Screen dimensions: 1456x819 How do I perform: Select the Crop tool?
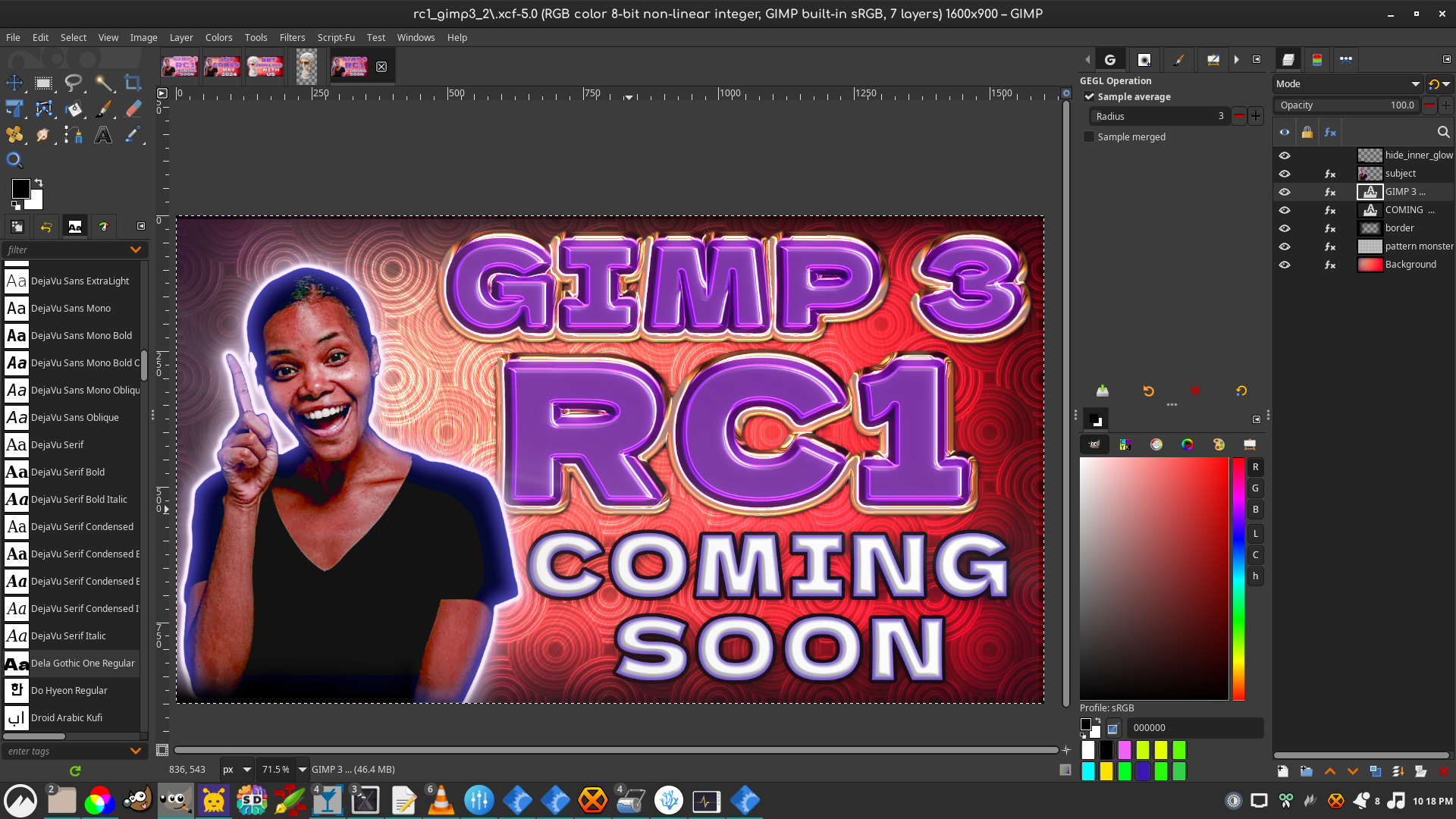pyautogui.click(x=133, y=83)
